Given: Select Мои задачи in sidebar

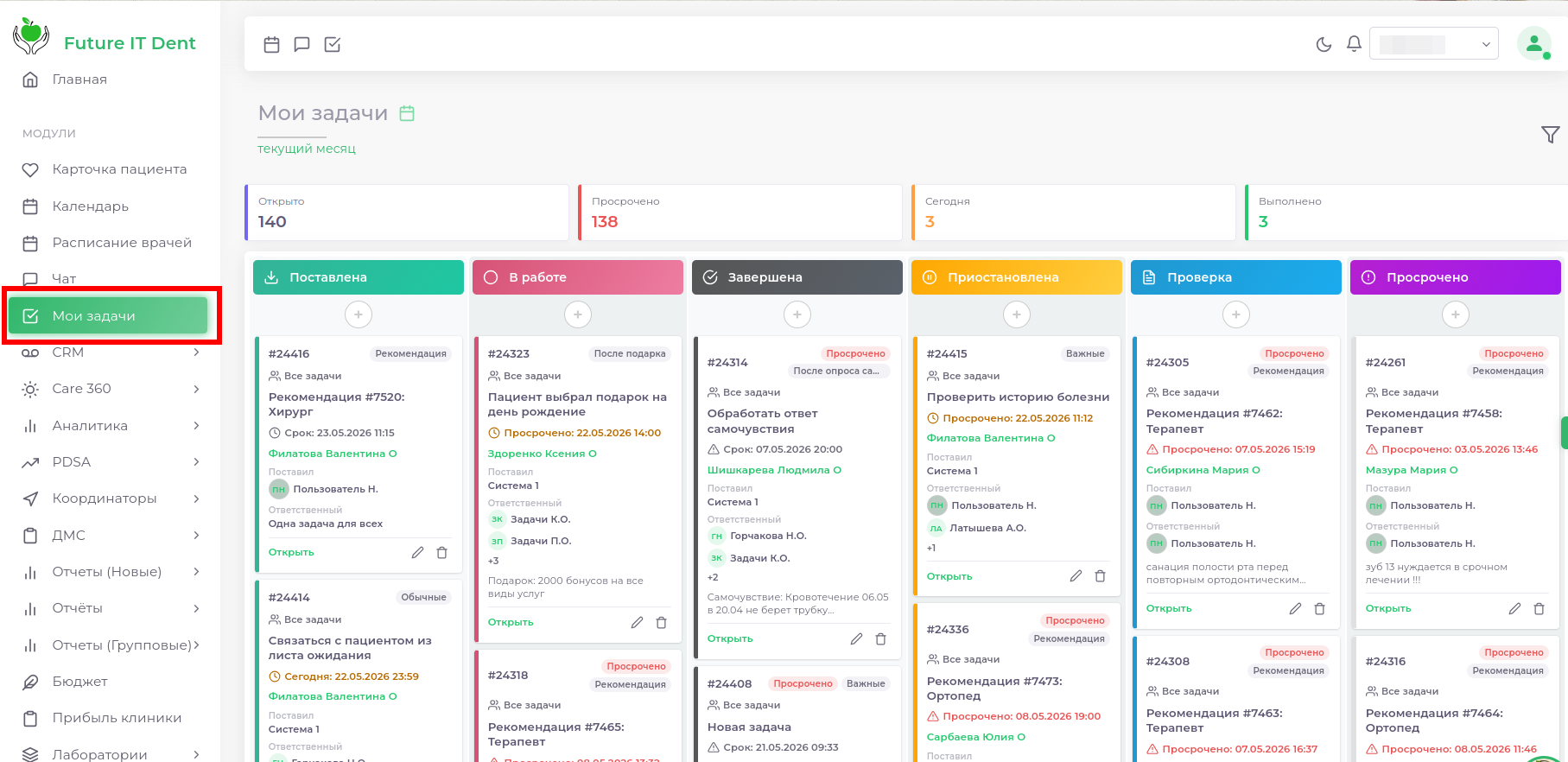Looking at the screenshot, I should pyautogui.click(x=108, y=316).
